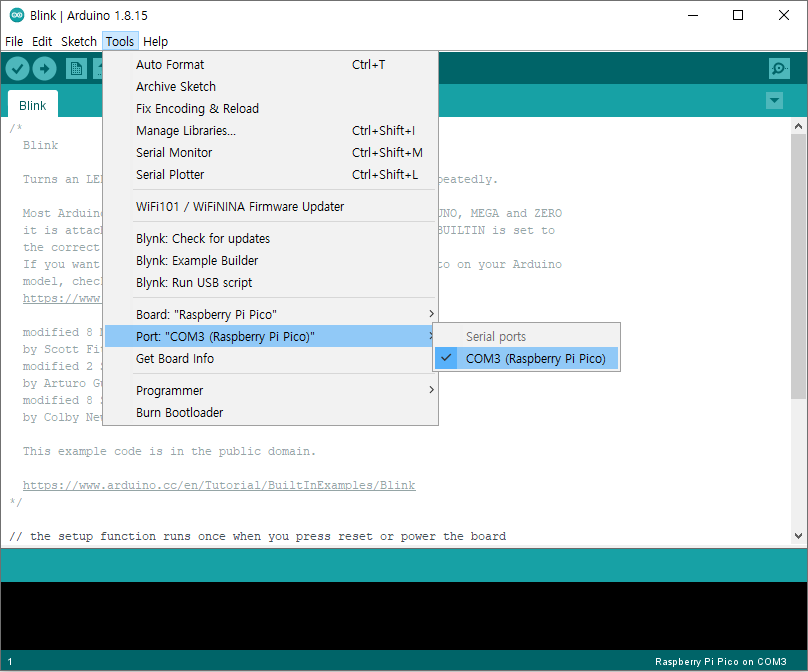Maximize the Arduino window
Image resolution: width=808 pixels, height=672 pixels.
(x=738, y=15)
